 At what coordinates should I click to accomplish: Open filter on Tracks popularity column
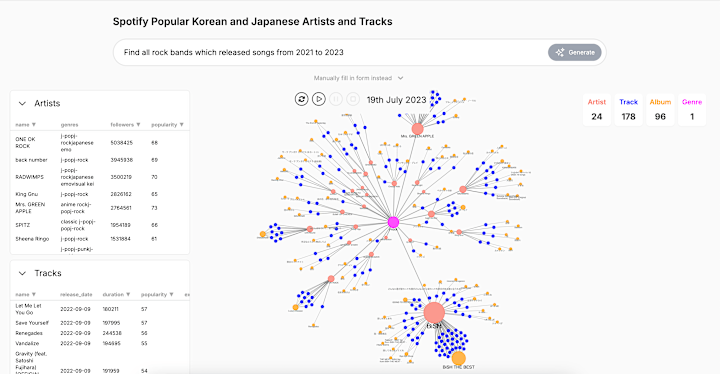pos(171,295)
